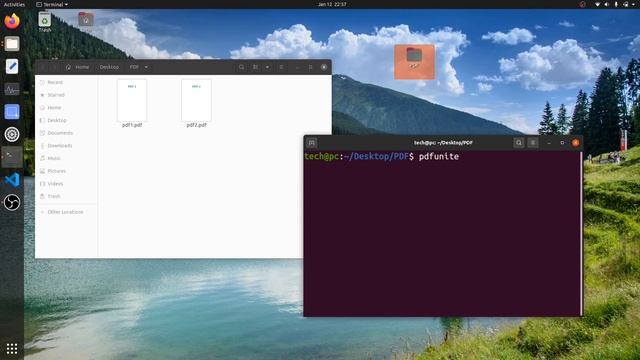This screenshot has height=360, width=640.
Task: Open Activities overview
Action: (14, 4)
